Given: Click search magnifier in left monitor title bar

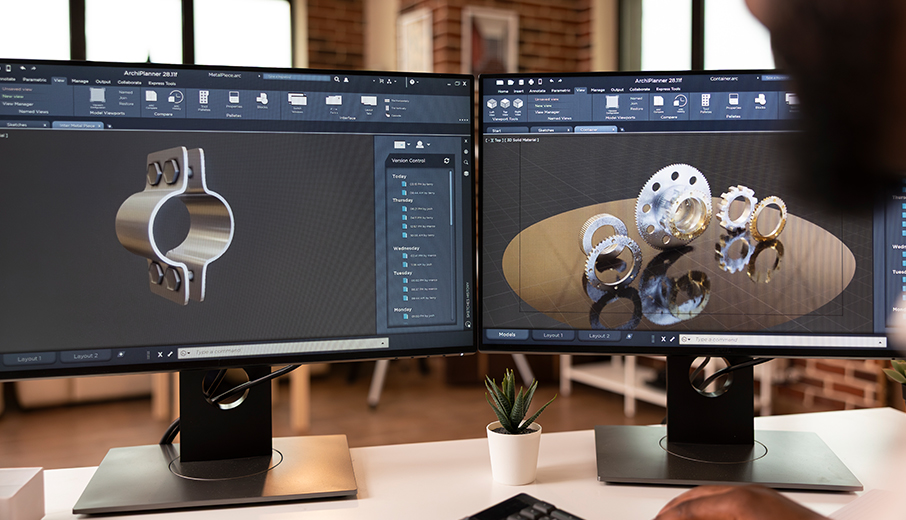Looking at the screenshot, I should pos(337,79).
